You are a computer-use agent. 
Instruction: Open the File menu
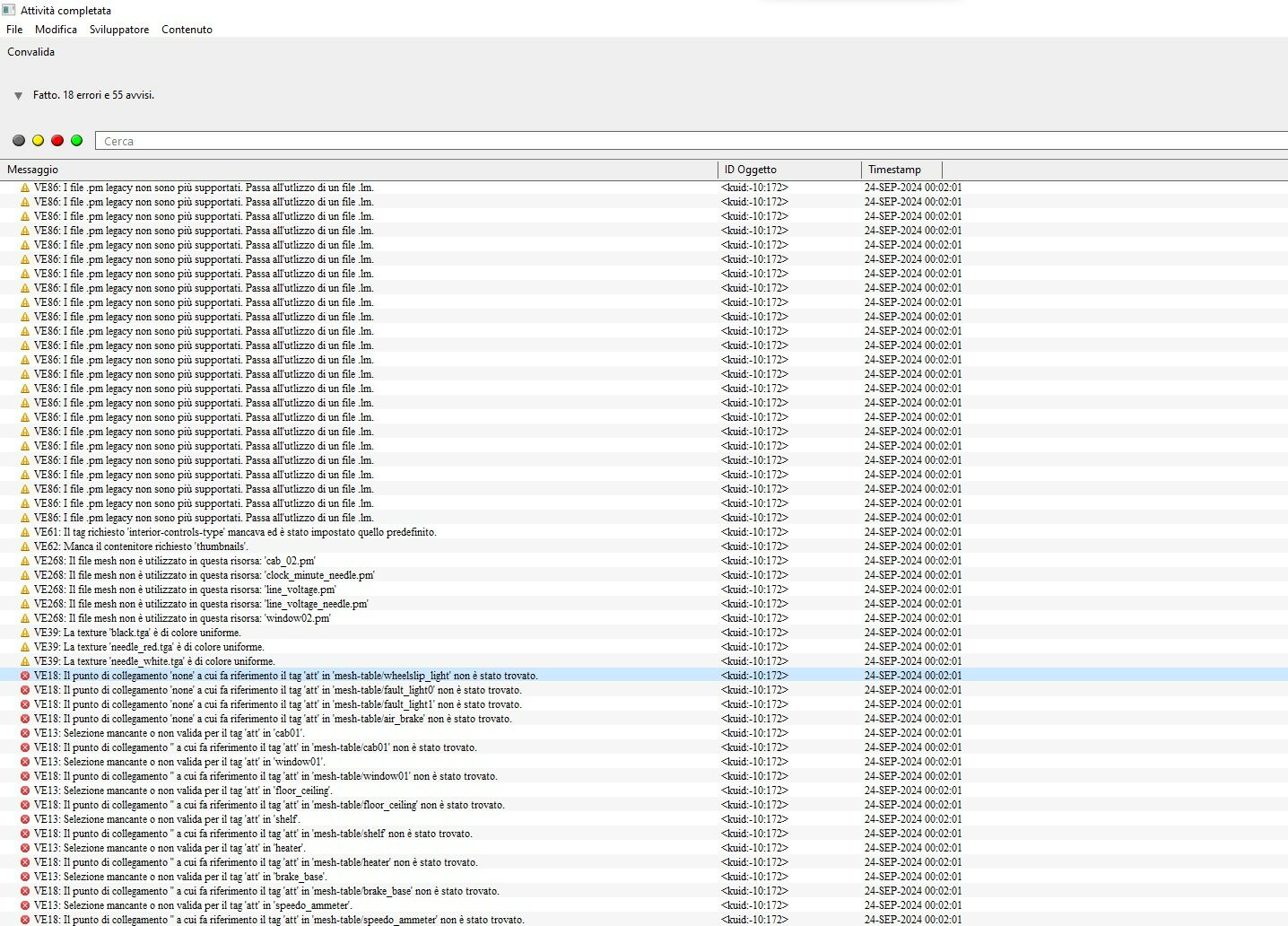pos(14,30)
